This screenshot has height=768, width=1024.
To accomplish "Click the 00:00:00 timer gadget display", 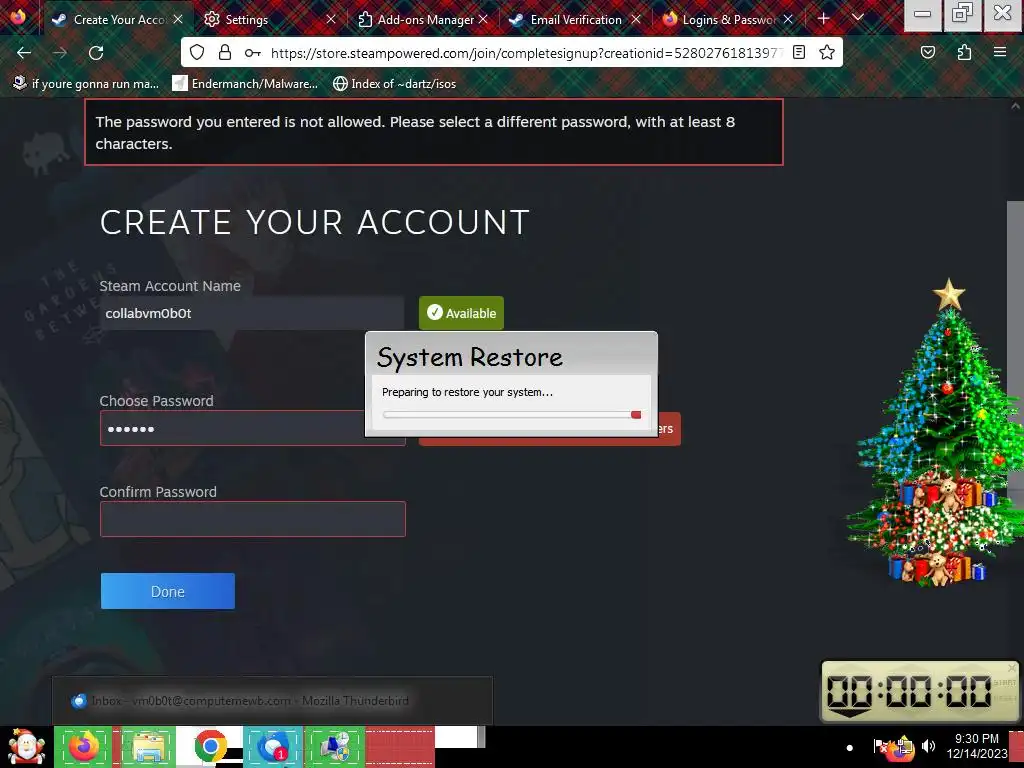I will [x=908, y=691].
